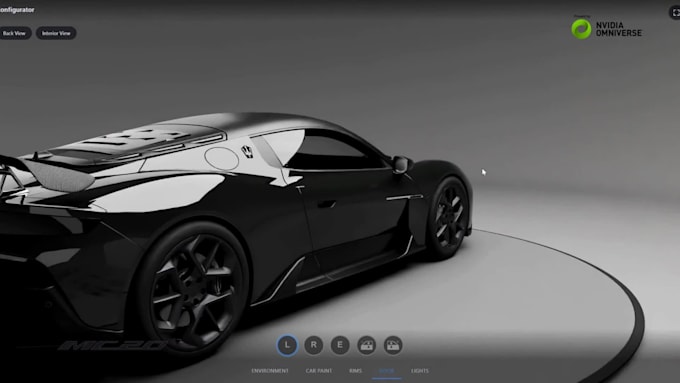Click the NVIDIA Omniverse logo
This screenshot has height=383, width=680.
606,29
